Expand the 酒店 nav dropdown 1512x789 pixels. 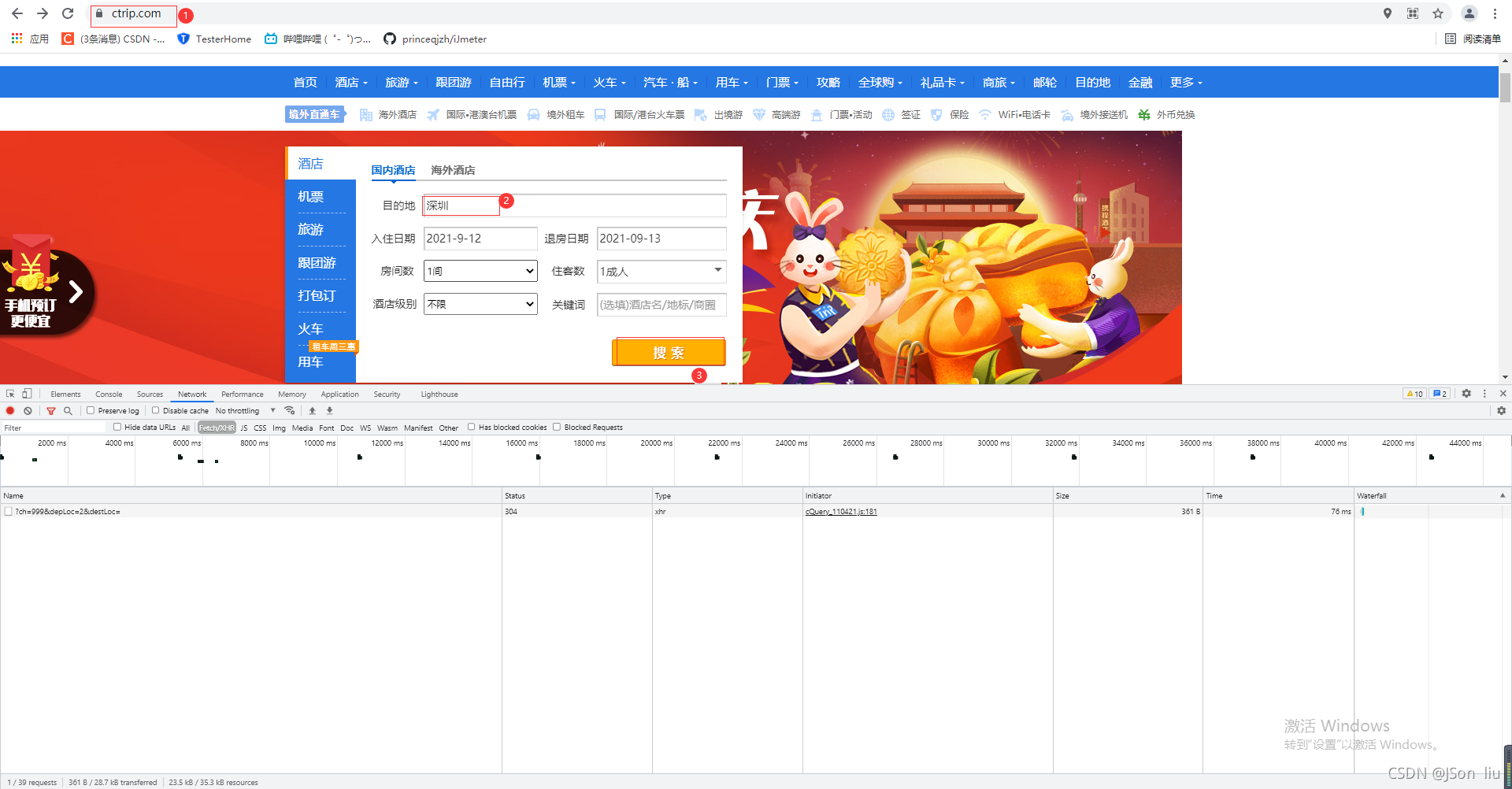click(x=351, y=83)
